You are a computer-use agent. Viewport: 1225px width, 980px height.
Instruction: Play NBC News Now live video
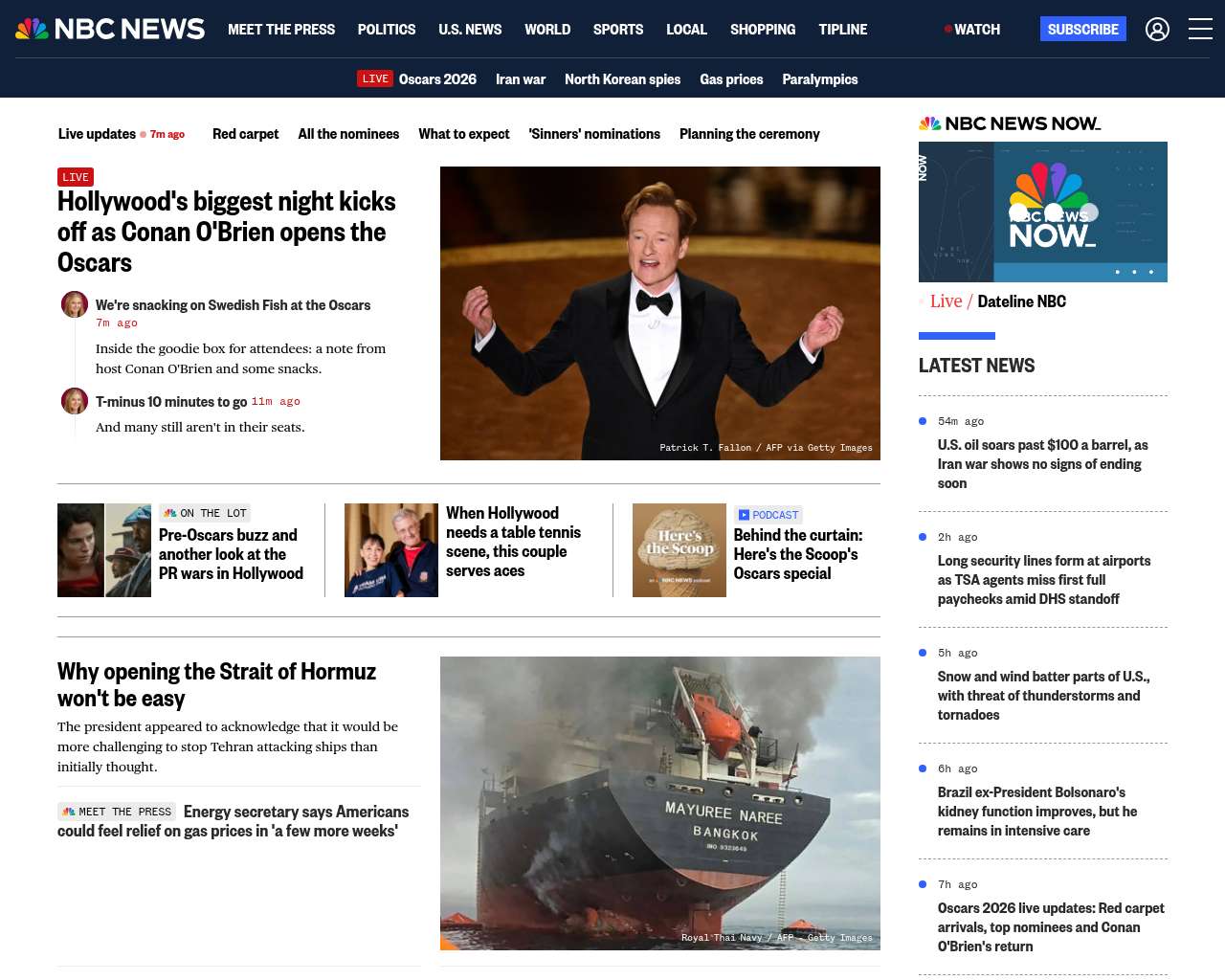point(1043,212)
